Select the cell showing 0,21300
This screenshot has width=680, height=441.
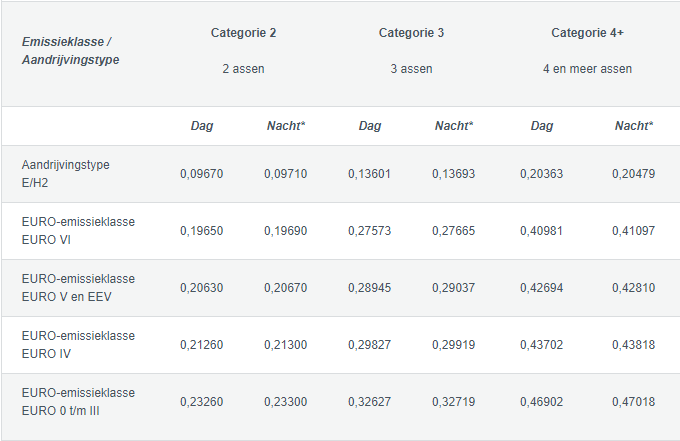point(285,345)
